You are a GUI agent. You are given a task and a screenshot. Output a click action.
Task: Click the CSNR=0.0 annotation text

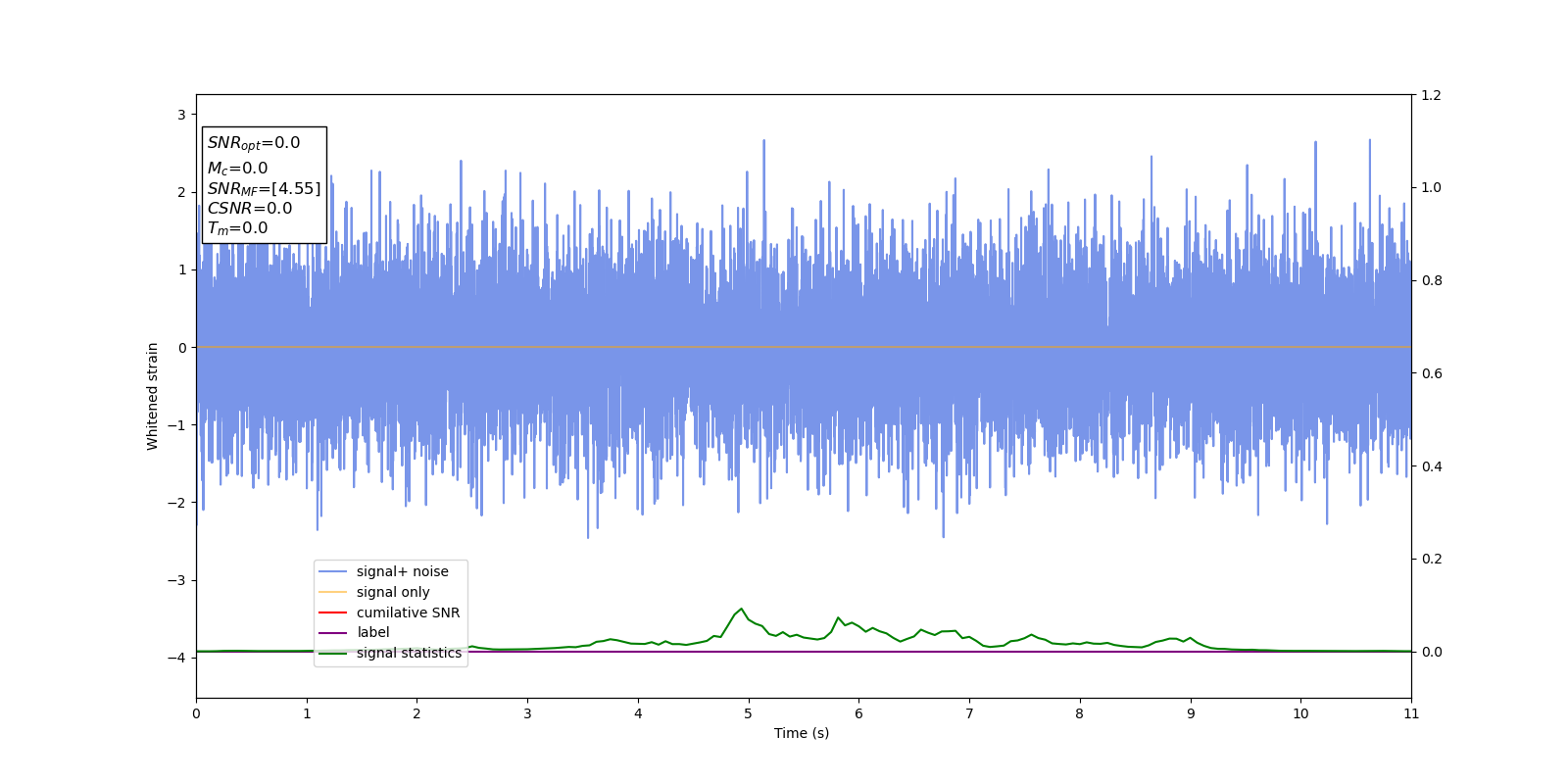click(x=250, y=209)
